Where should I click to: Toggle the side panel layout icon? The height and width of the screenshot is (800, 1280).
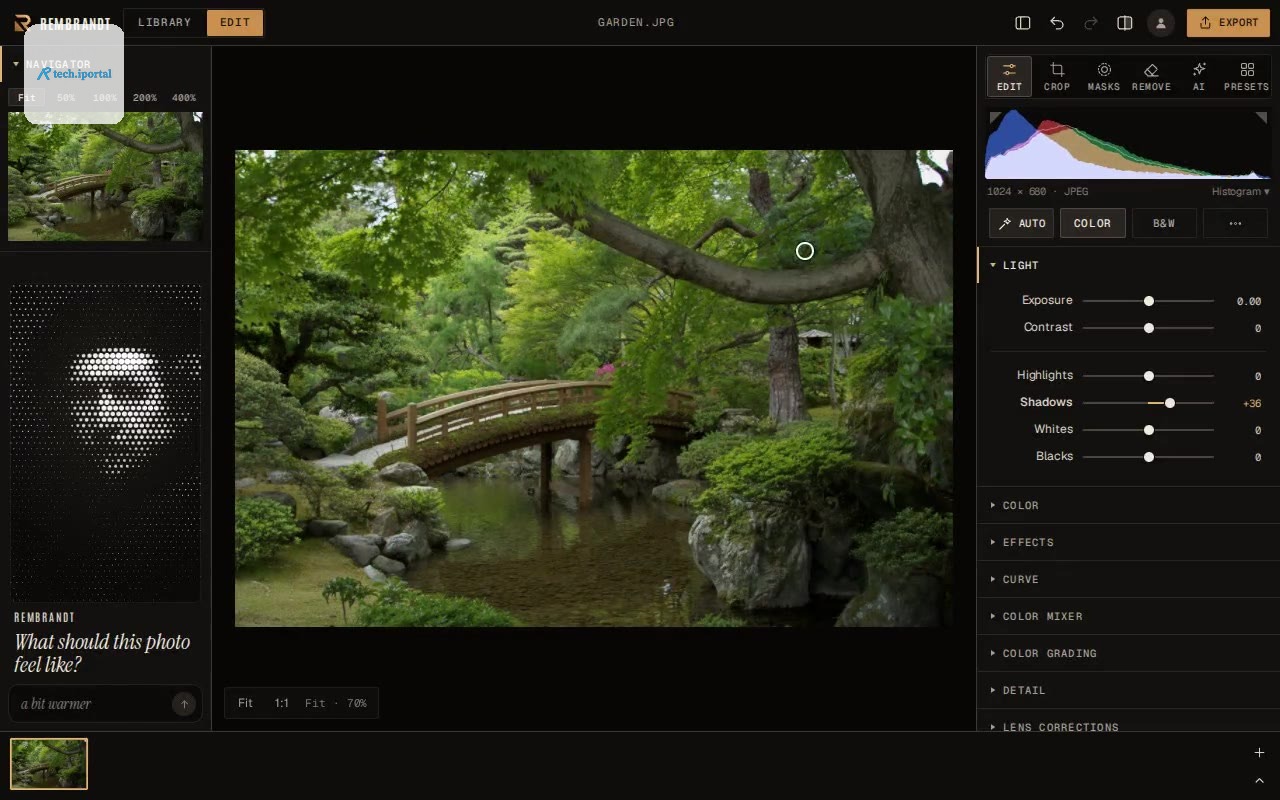point(1023,22)
